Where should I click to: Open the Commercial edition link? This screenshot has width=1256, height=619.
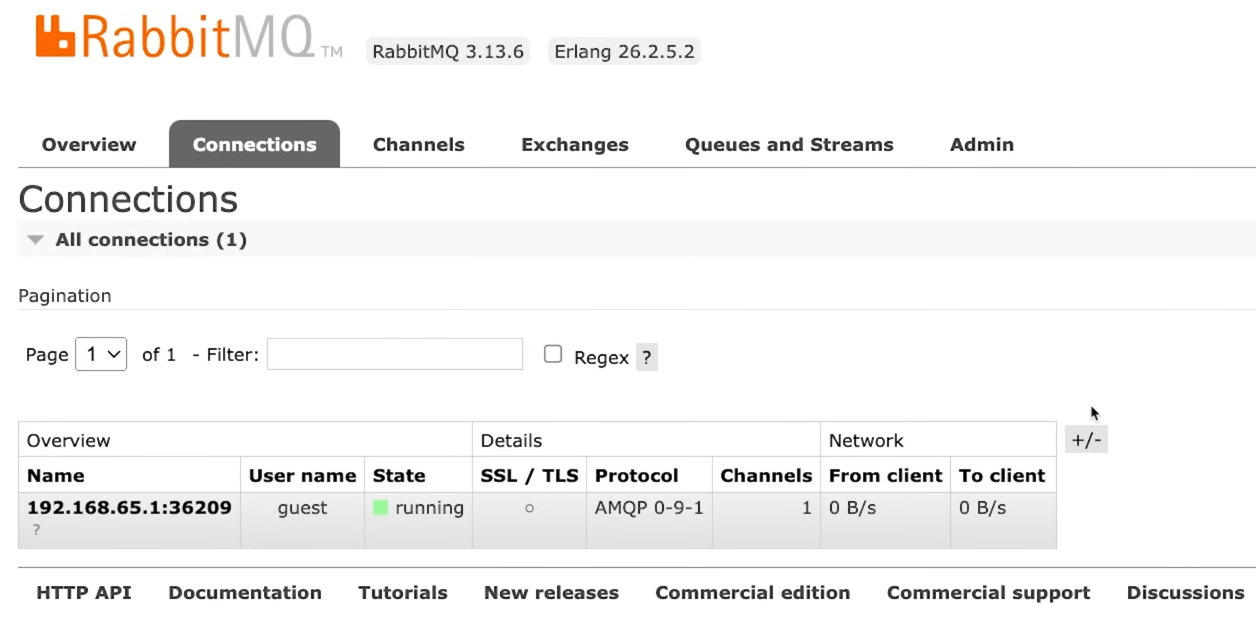pos(753,593)
